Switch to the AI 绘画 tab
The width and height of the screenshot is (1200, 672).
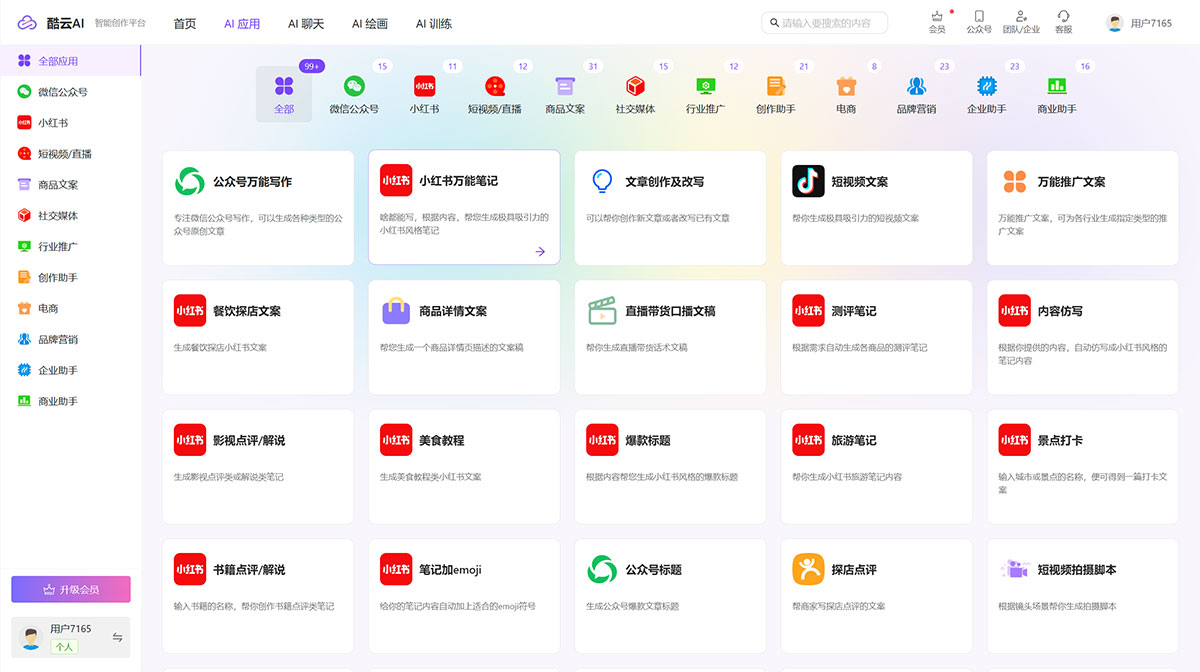point(370,24)
